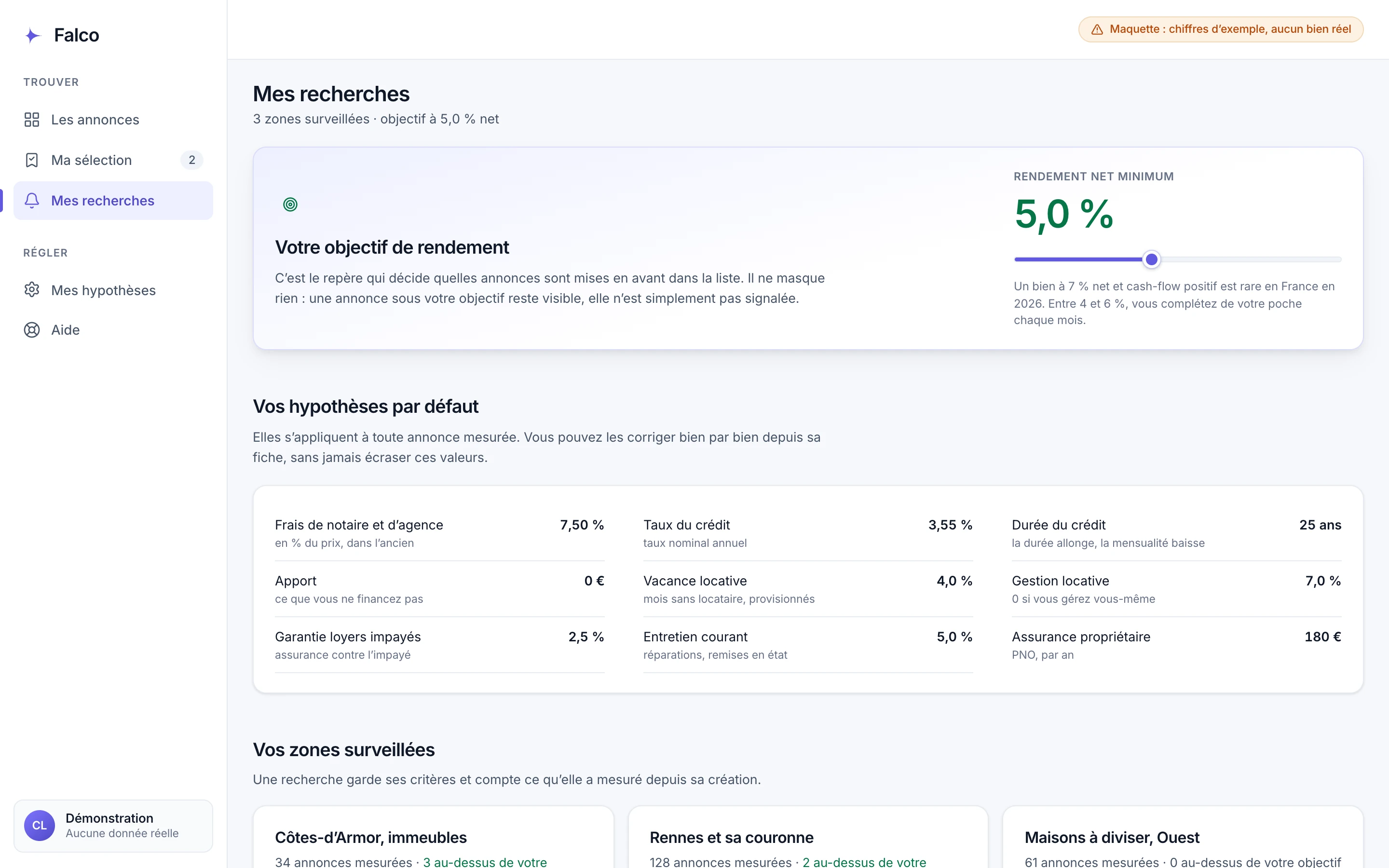Click the green target icon above Votre objectif
Image resolution: width=1389 pixels, height=868 pixels.
coord(290,204)
